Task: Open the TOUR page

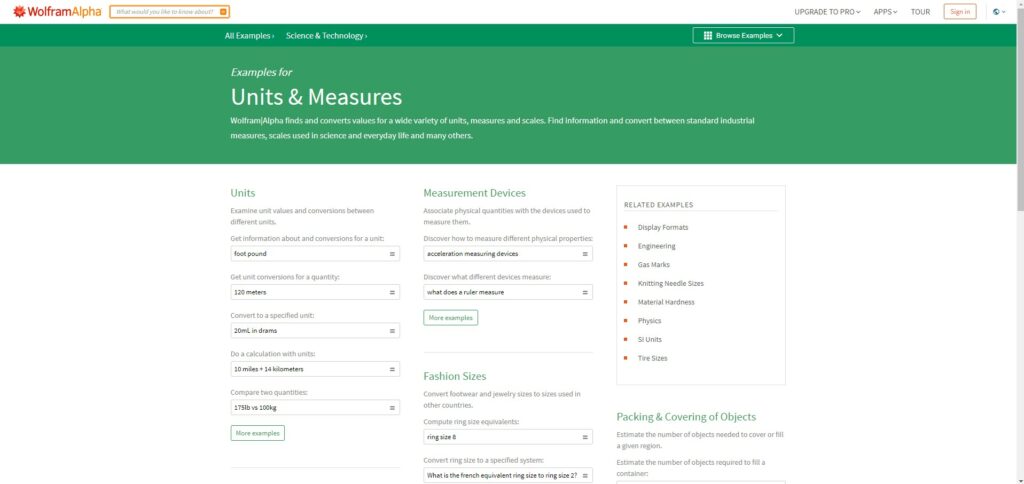Action: [920, 12]
